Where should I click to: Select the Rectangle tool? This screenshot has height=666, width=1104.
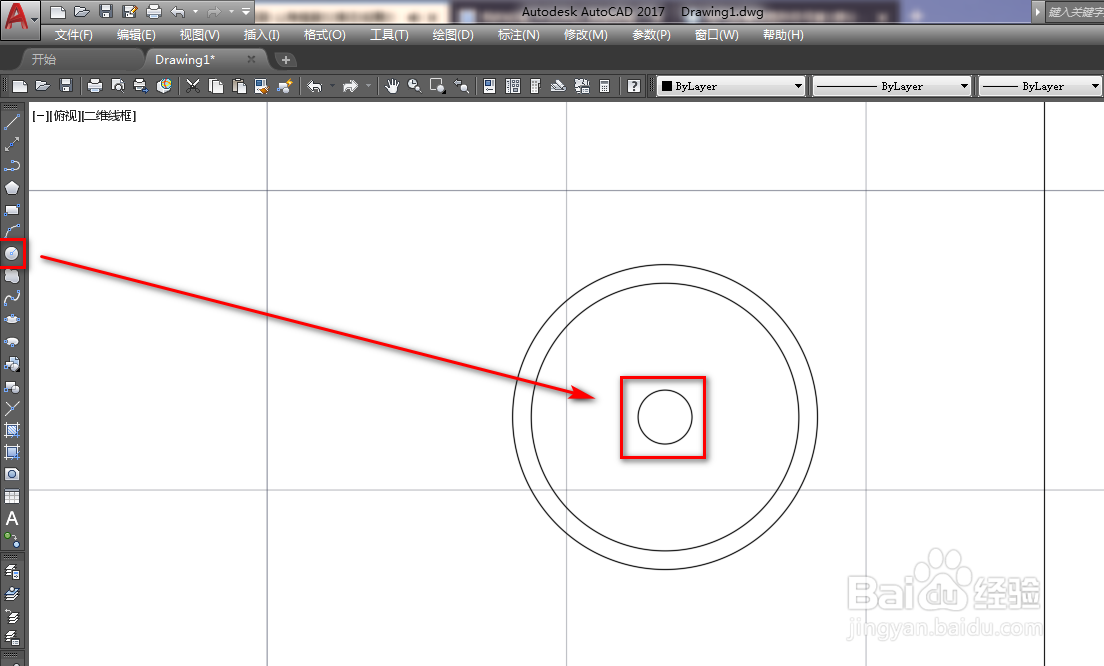coord(12,210)
